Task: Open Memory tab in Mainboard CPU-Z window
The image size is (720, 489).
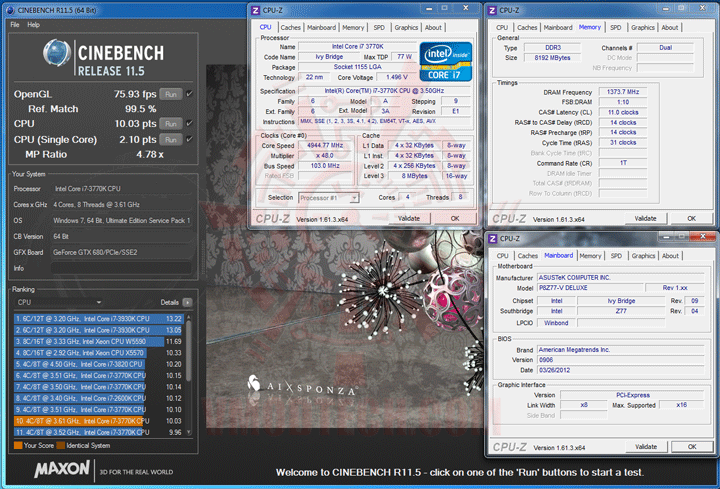Action: point(590,256)
